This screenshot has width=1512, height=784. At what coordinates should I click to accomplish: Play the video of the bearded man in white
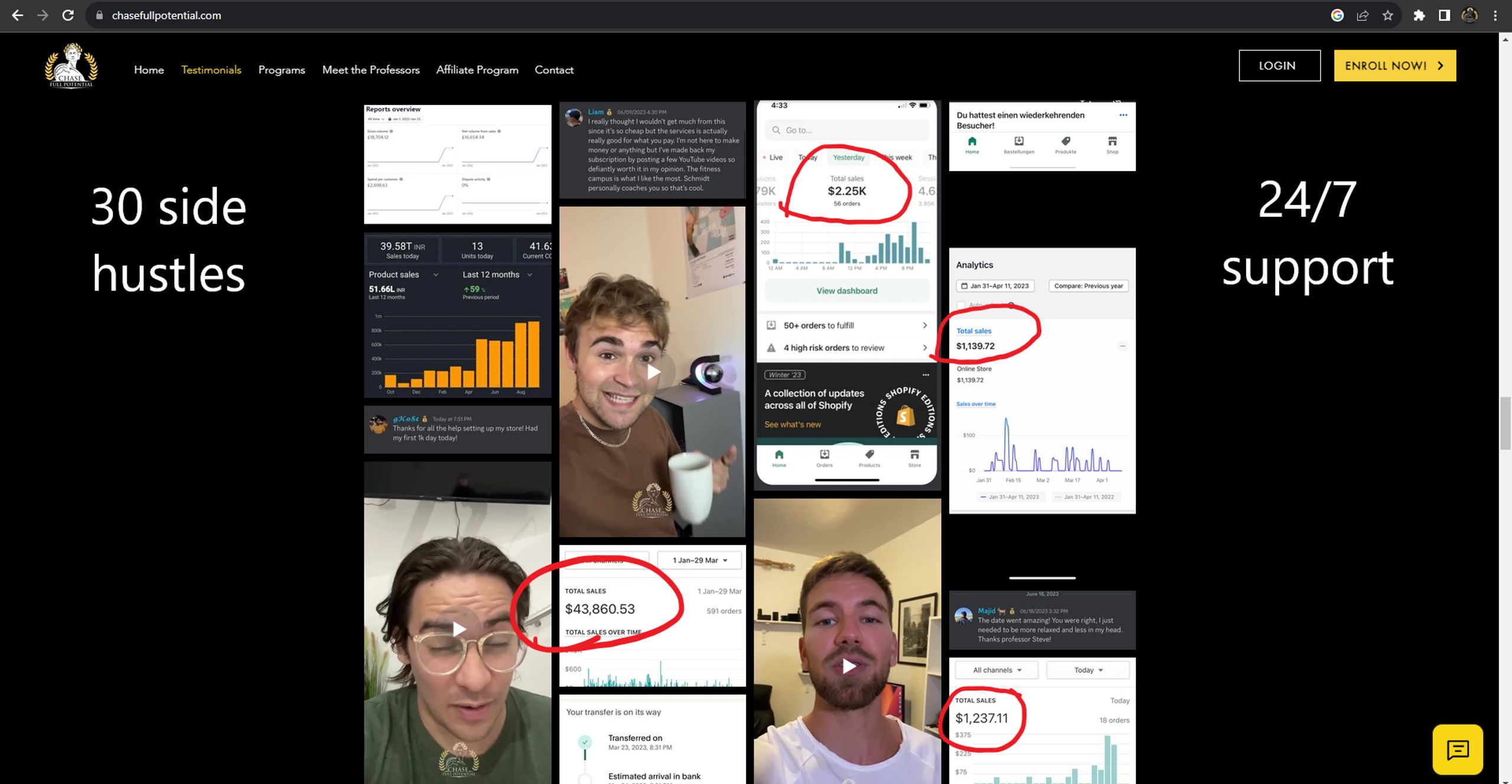point(848,666)
